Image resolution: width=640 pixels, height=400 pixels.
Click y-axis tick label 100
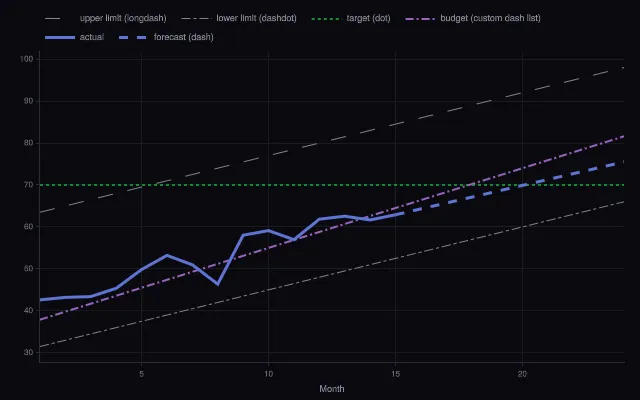click(x=27, y=59)
